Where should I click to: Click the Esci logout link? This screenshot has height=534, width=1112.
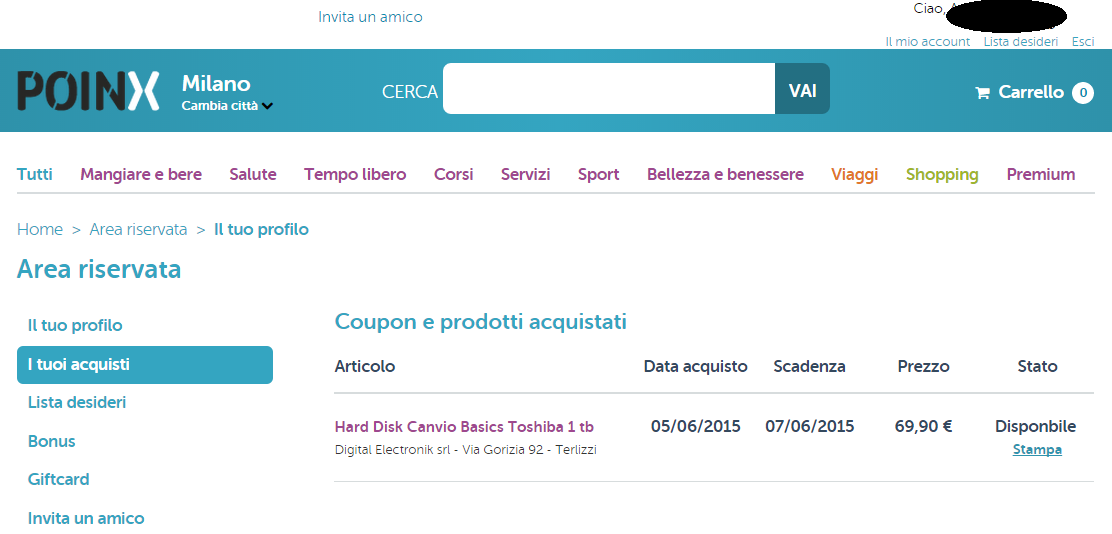pos(1082,42)
